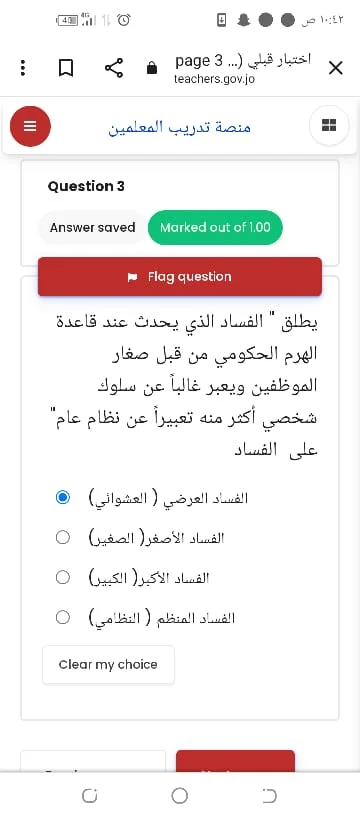Image resolution: width=360 pixels, height=820 pixels.
Task: Tap the red next page button at bottom
Action: click(235, 761)
